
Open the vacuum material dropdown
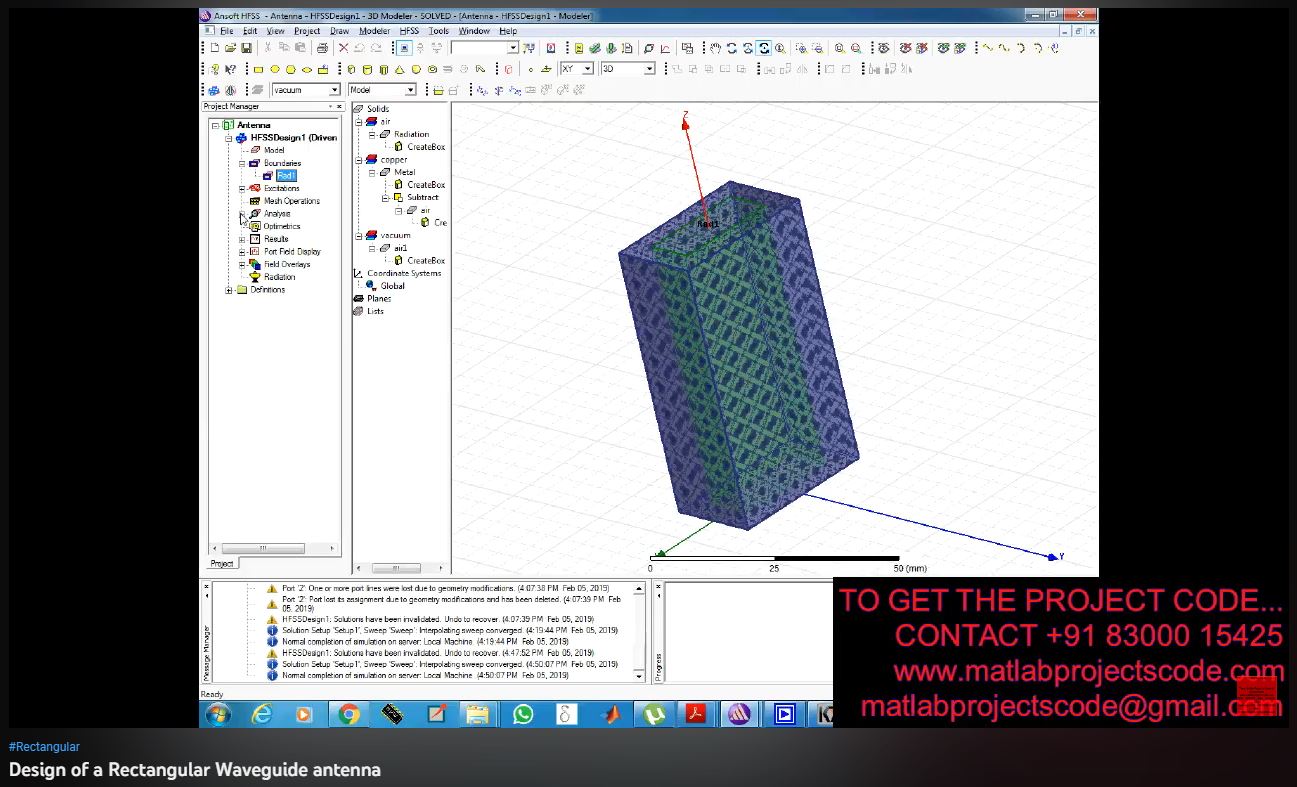[335, 90]
